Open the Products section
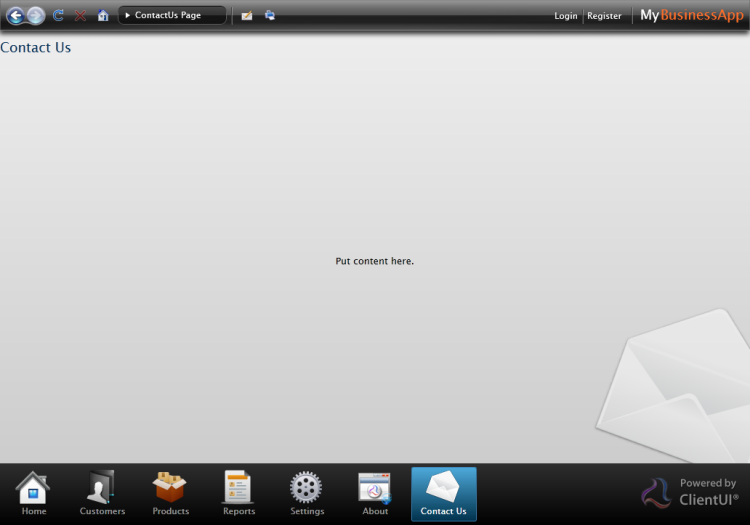750x525 pixels. click(170, 493)
